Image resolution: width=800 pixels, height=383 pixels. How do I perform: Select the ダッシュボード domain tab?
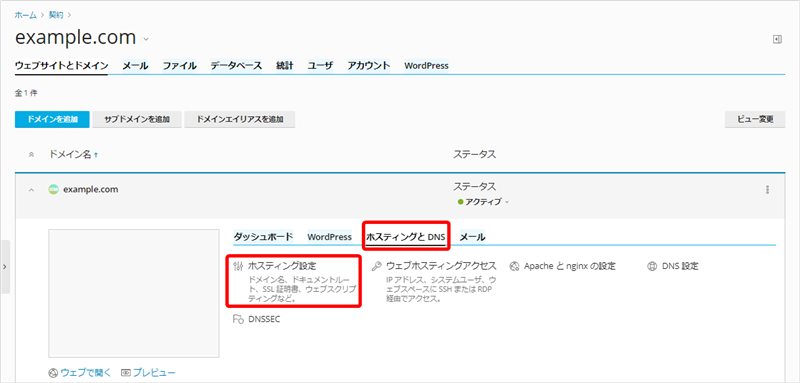(263, 237)
